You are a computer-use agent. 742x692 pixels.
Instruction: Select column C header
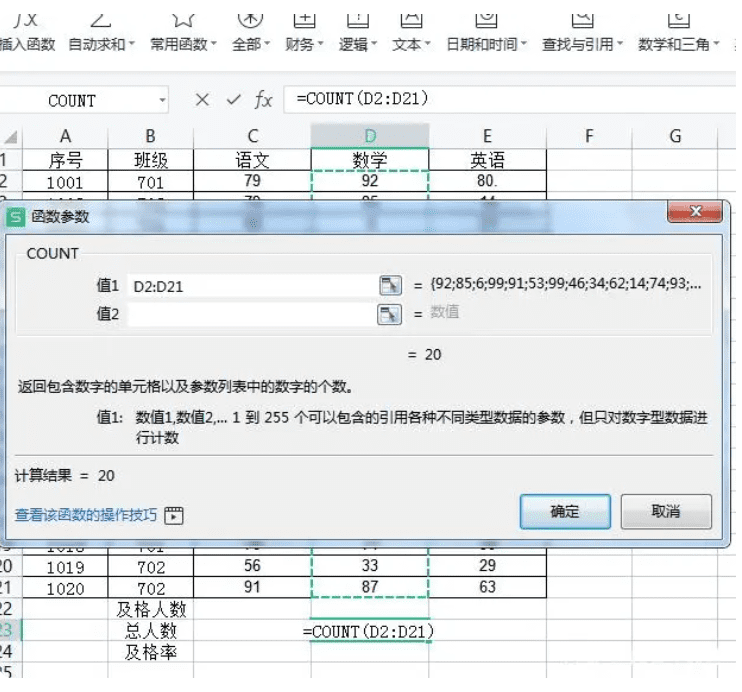252,136
